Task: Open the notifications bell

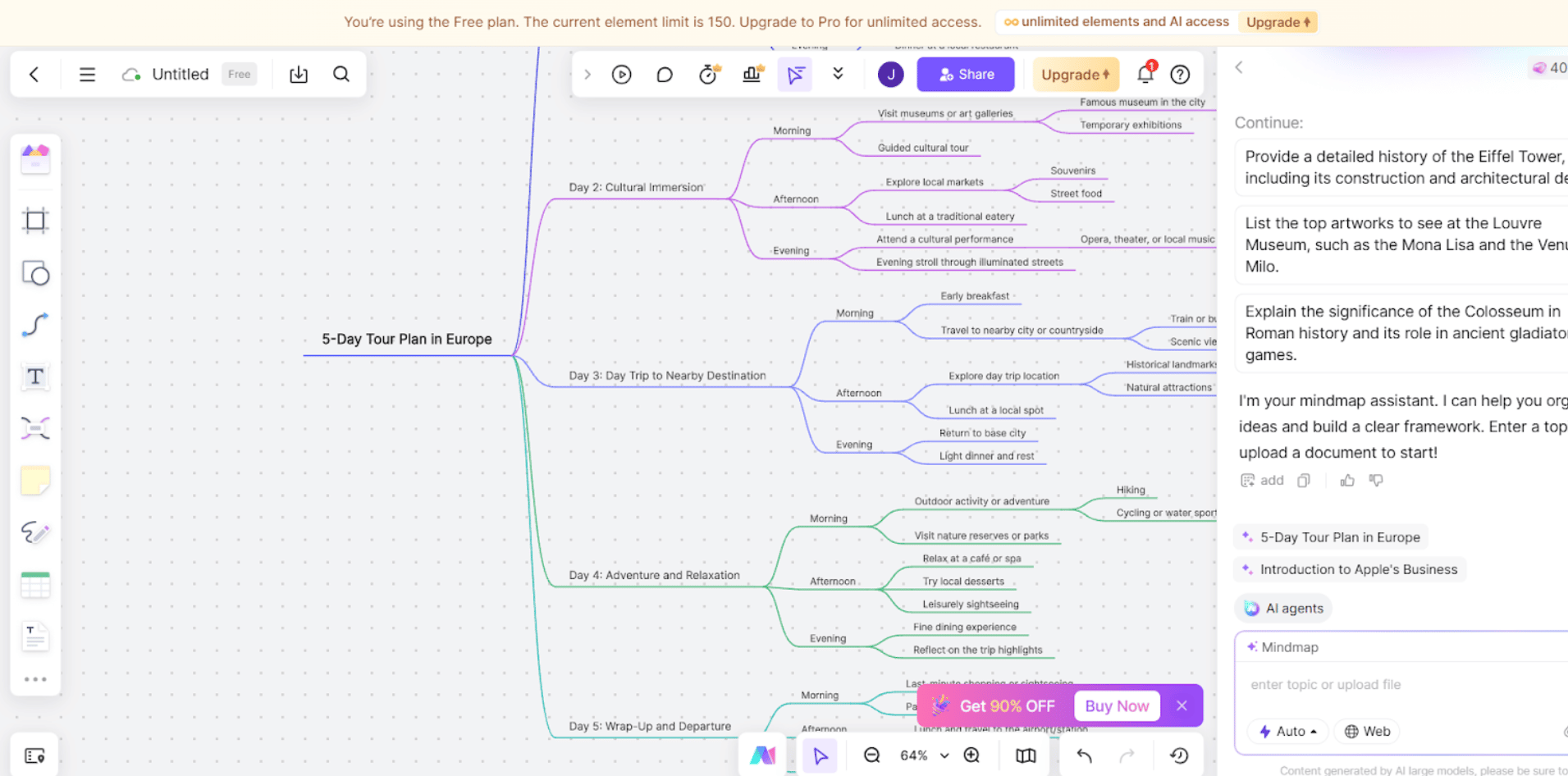Action: 1145,74
